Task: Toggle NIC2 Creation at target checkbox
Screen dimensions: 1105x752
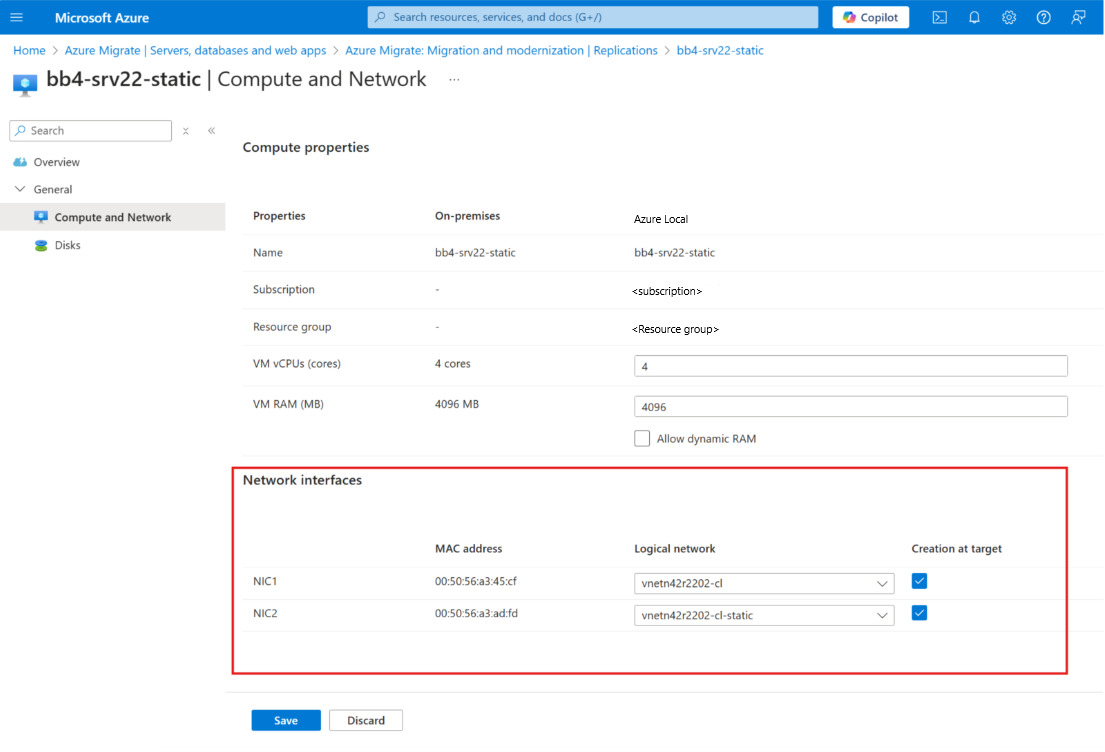Action: 919,612
